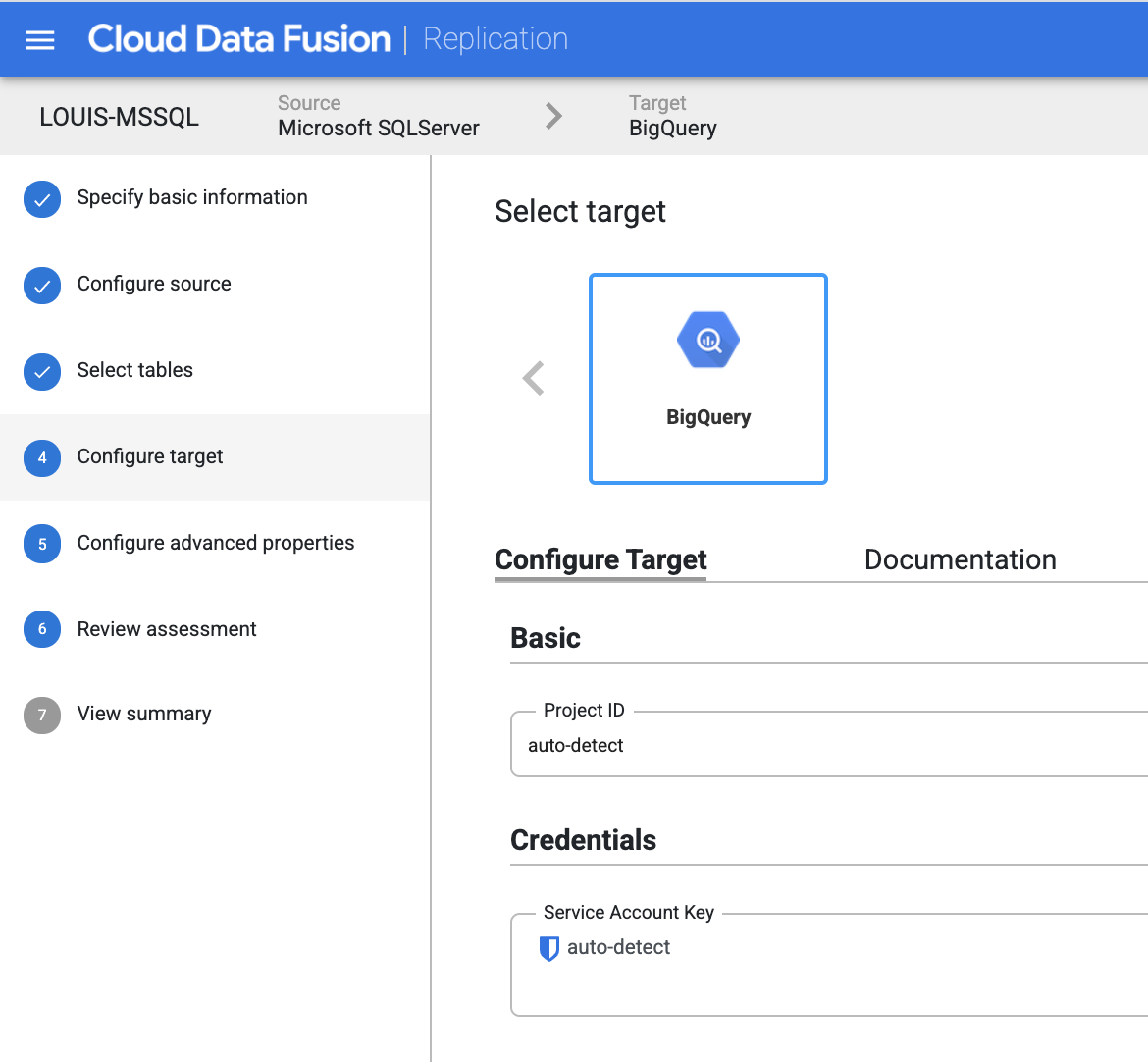This screenshot has height=1062, width=1148.
Task: Click the step 5 number badge
Action: [x=42, y=544]
